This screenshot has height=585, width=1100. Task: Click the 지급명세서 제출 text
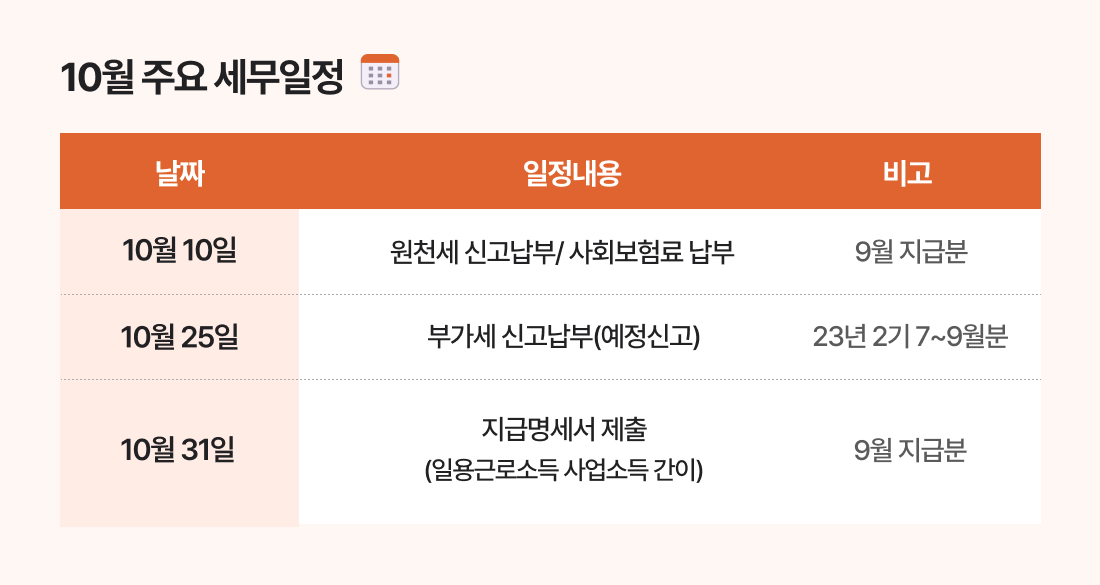(x=564, y=431)
